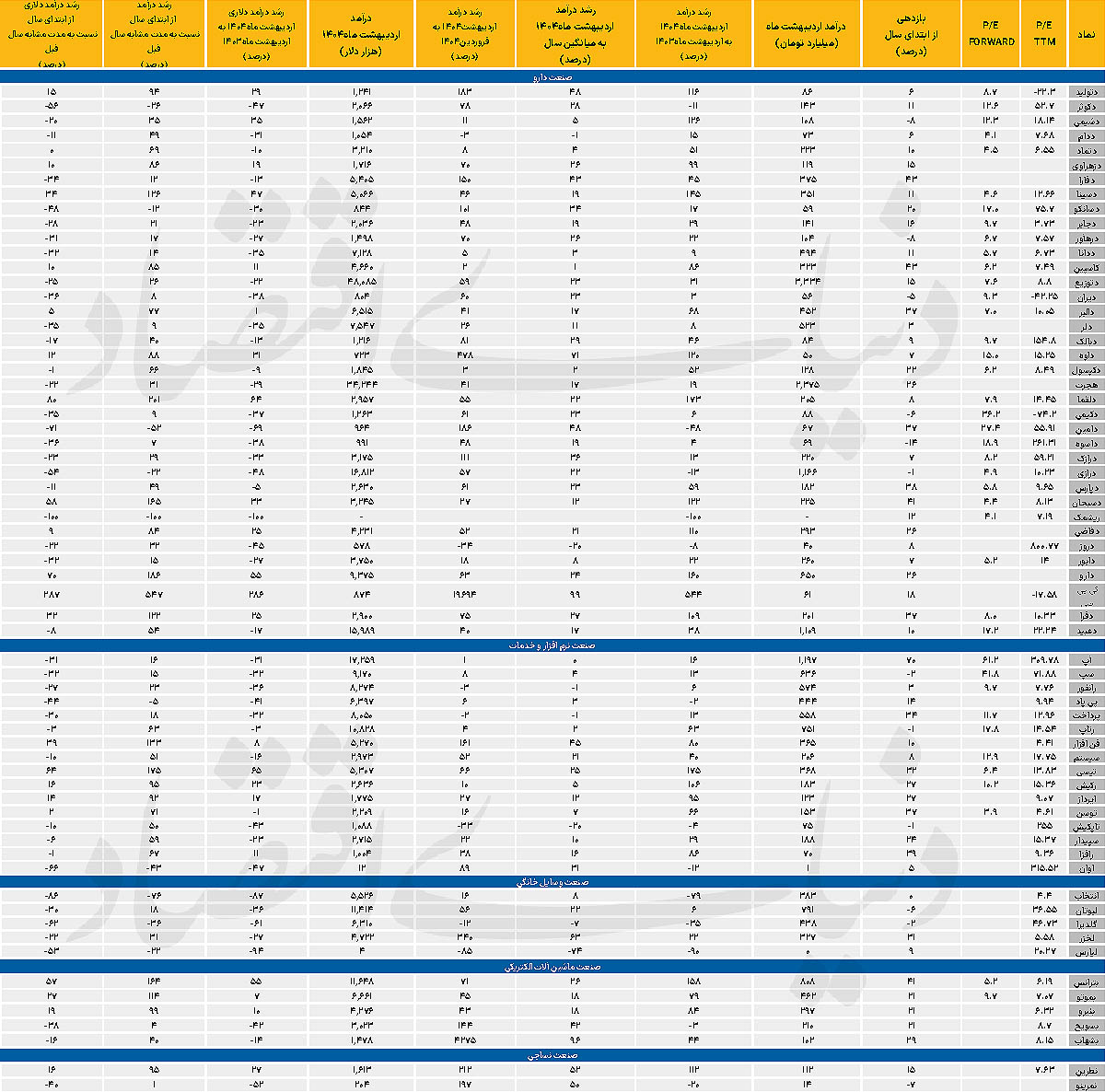Select the 'بازدهی از ابتدای سال' column header
Viewport: 1105px width, 1092px height.
click(x=913, y=34)
